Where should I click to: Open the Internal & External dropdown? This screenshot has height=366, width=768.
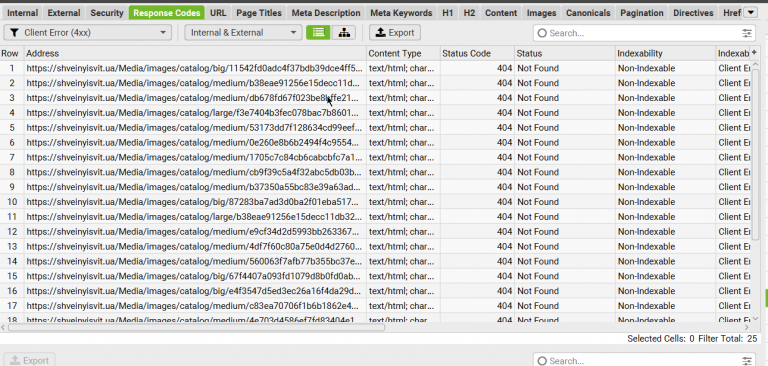click(243, 33)
